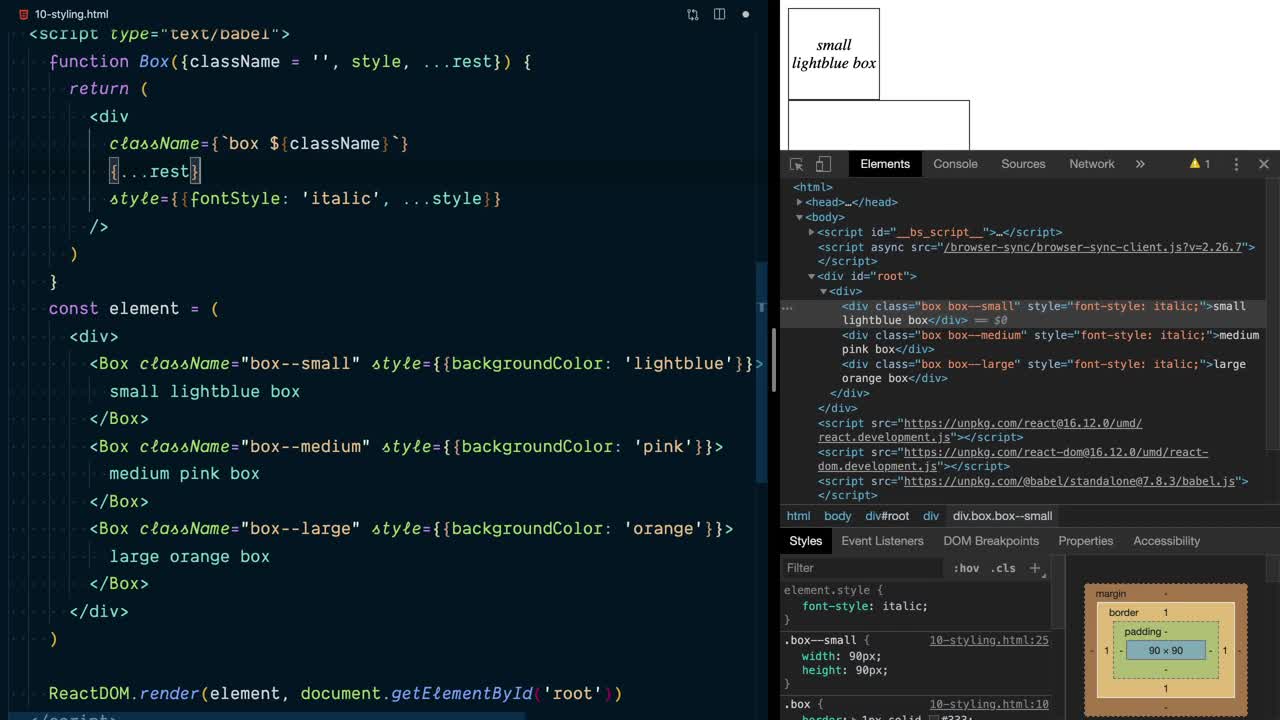Open the Event Listeners tab
1280x720 pixels.
(x=882, y=541)
